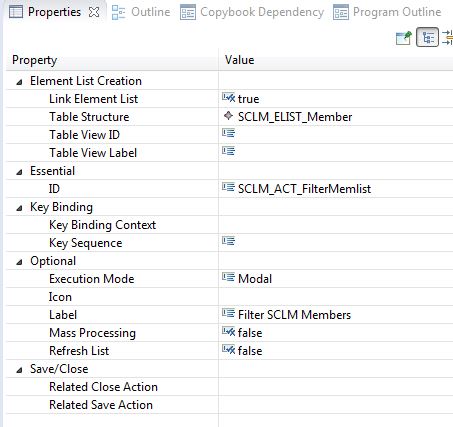Click the text icon in Table View ID row
The height and width of the screenshot is (427, 453).
(x=229, y=133)
